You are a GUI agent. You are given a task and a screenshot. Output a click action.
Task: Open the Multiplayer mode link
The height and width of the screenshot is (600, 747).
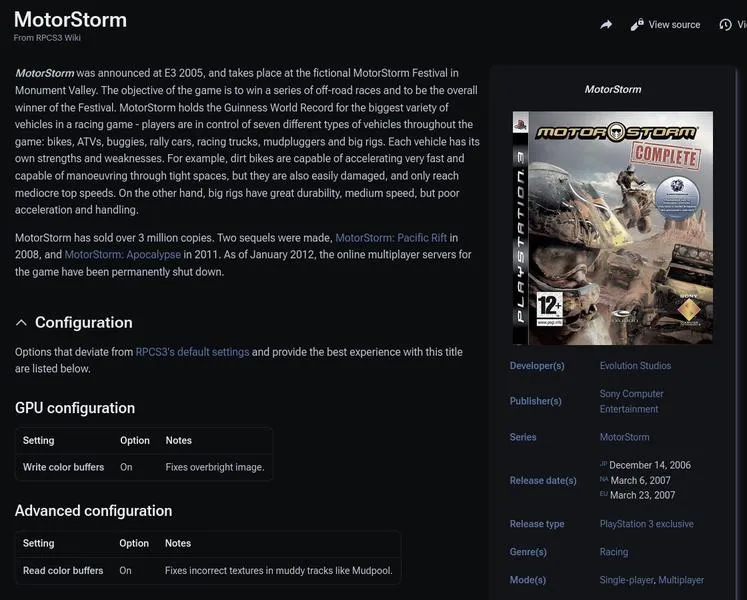coord(681,580)
